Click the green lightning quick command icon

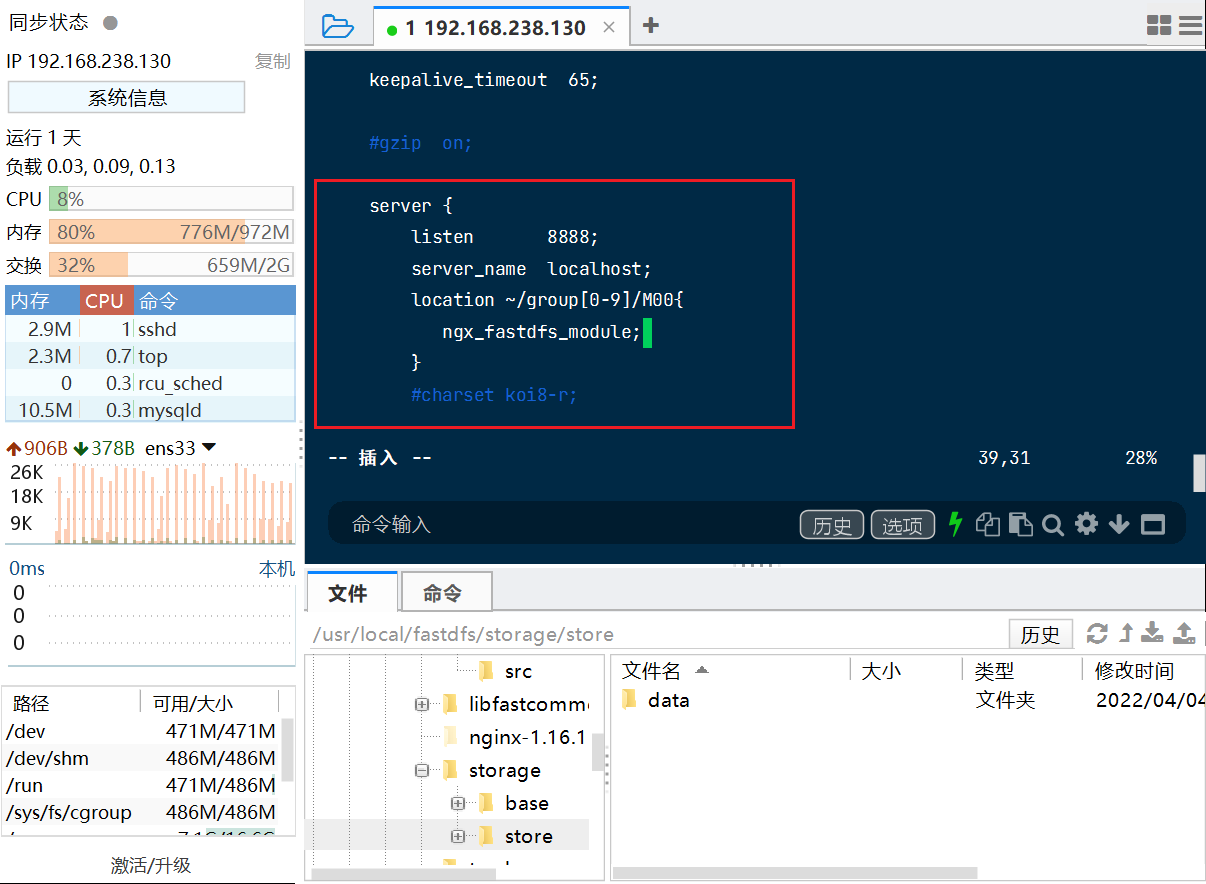tap(955, 524)
